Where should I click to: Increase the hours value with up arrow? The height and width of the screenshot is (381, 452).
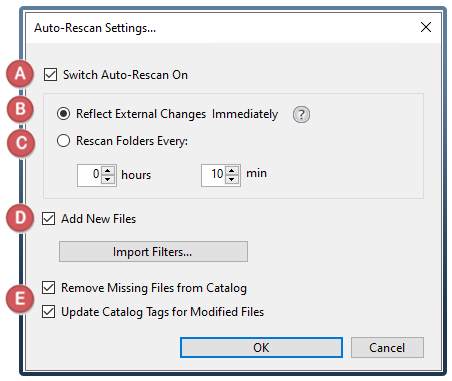click(x=108, y=171)
